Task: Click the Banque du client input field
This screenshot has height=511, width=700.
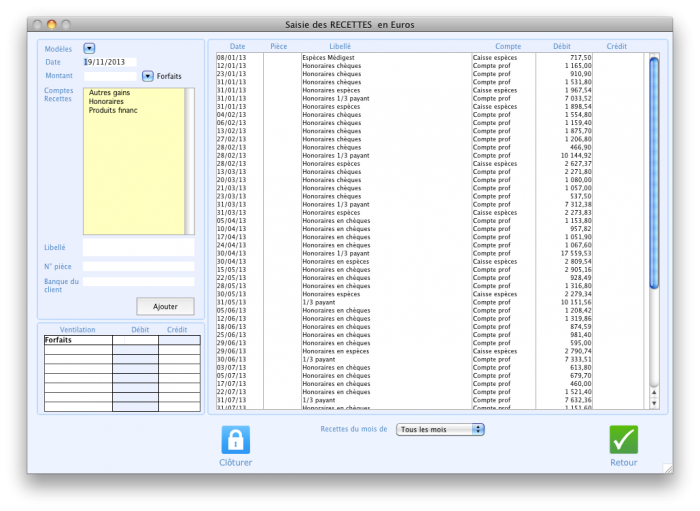Action: 139,282
